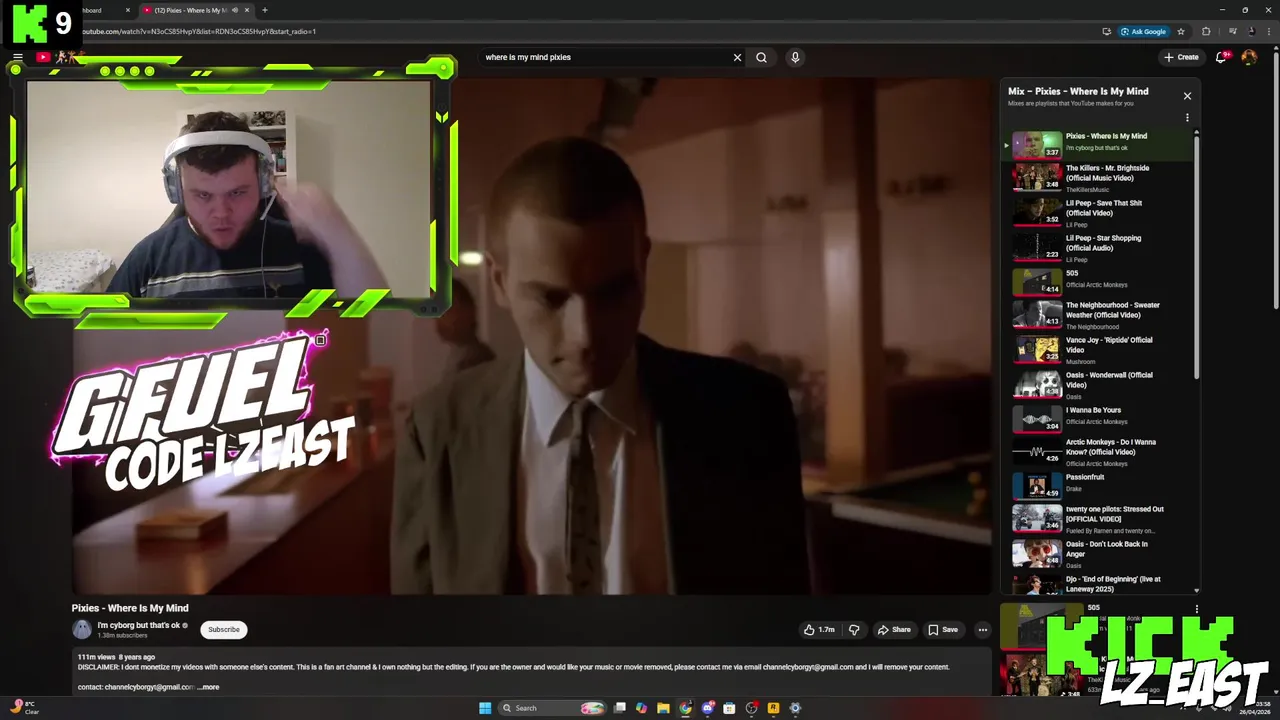Click the Pixies - Where Is My Mind title
Image resolution: width=1280 pixels, height=720 pixels.
[x=130, y=608]
